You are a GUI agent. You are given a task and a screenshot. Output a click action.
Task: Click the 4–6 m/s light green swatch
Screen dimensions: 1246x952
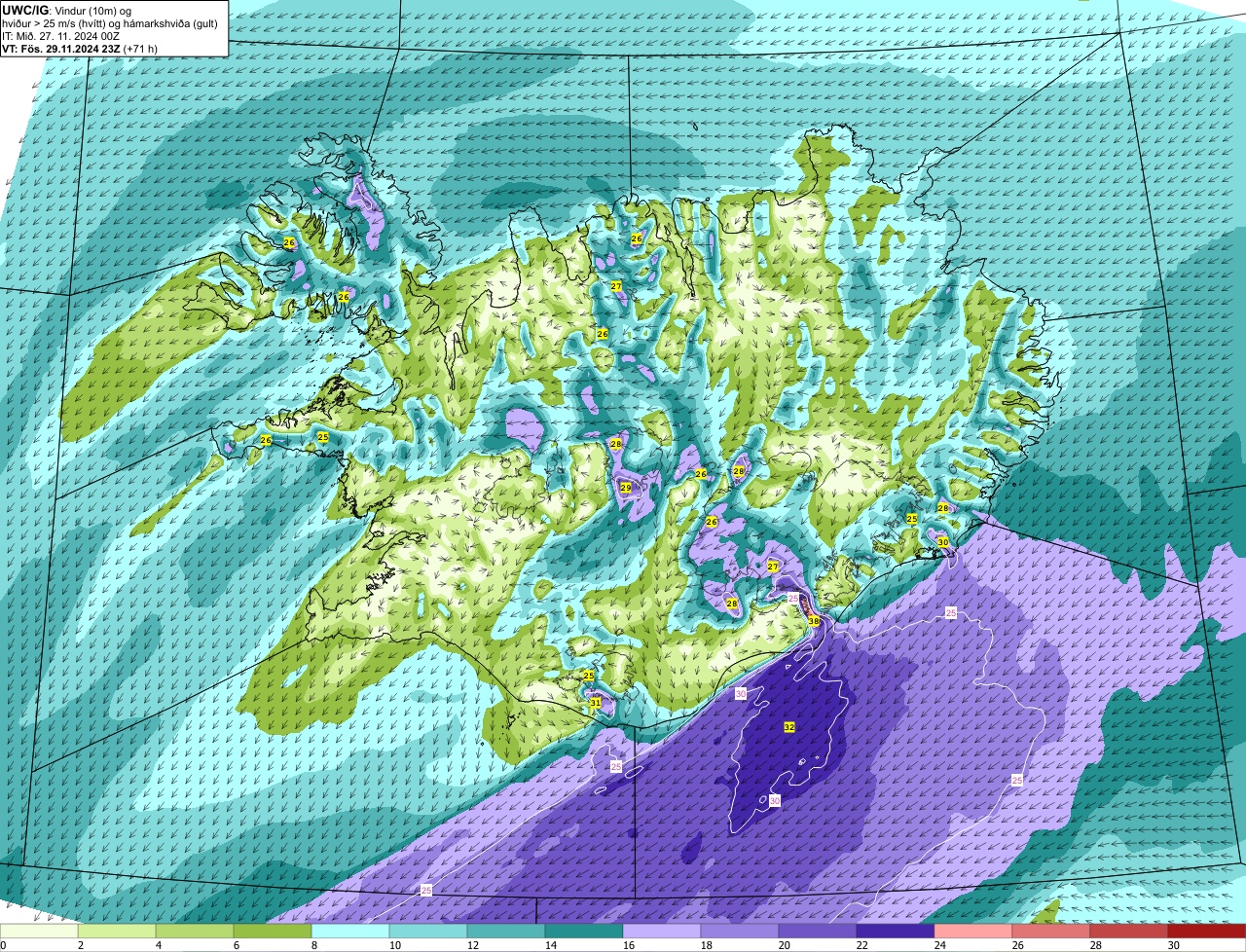(195, 932)
